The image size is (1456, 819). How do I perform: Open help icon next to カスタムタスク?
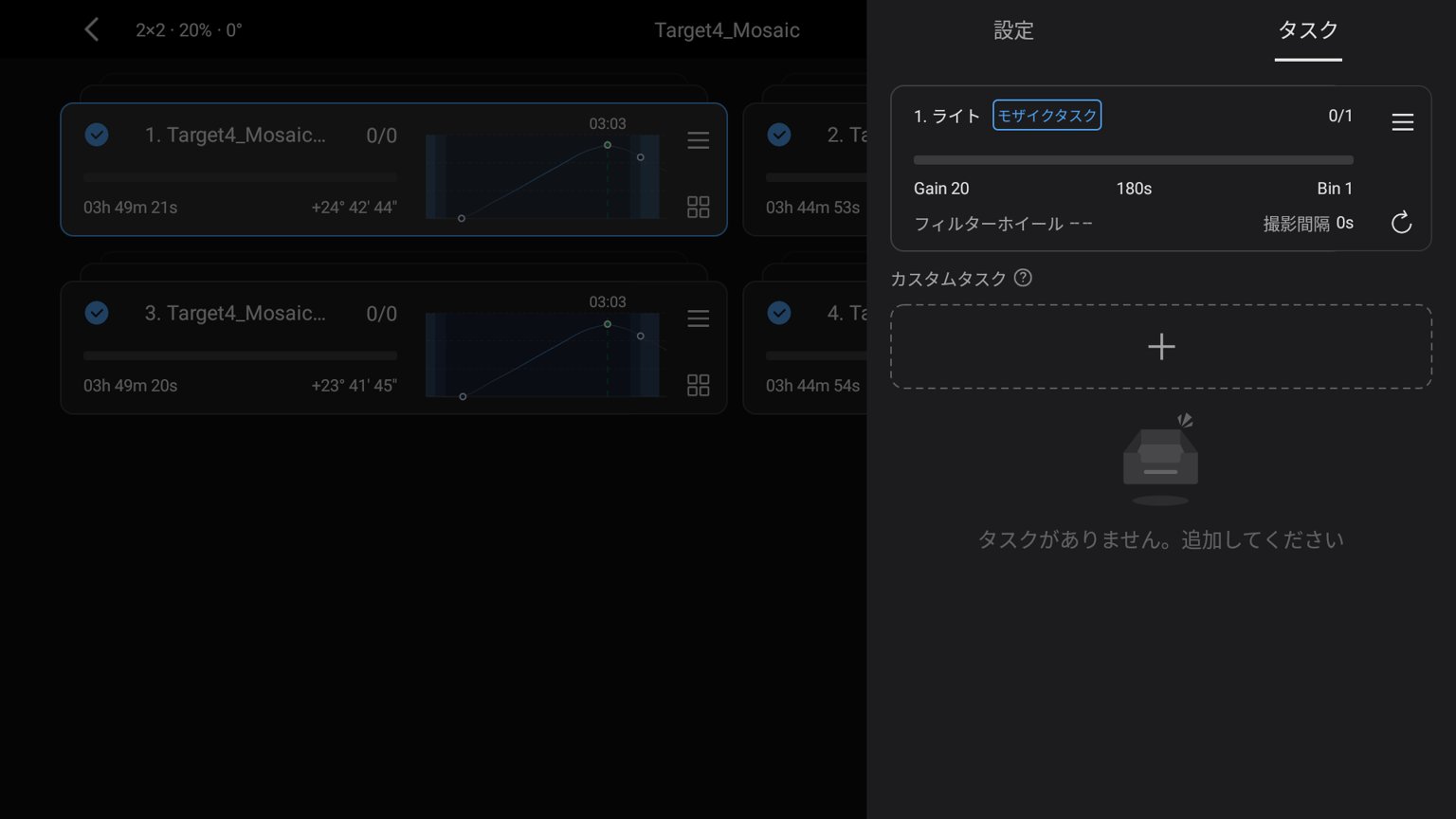(1023, 278)
